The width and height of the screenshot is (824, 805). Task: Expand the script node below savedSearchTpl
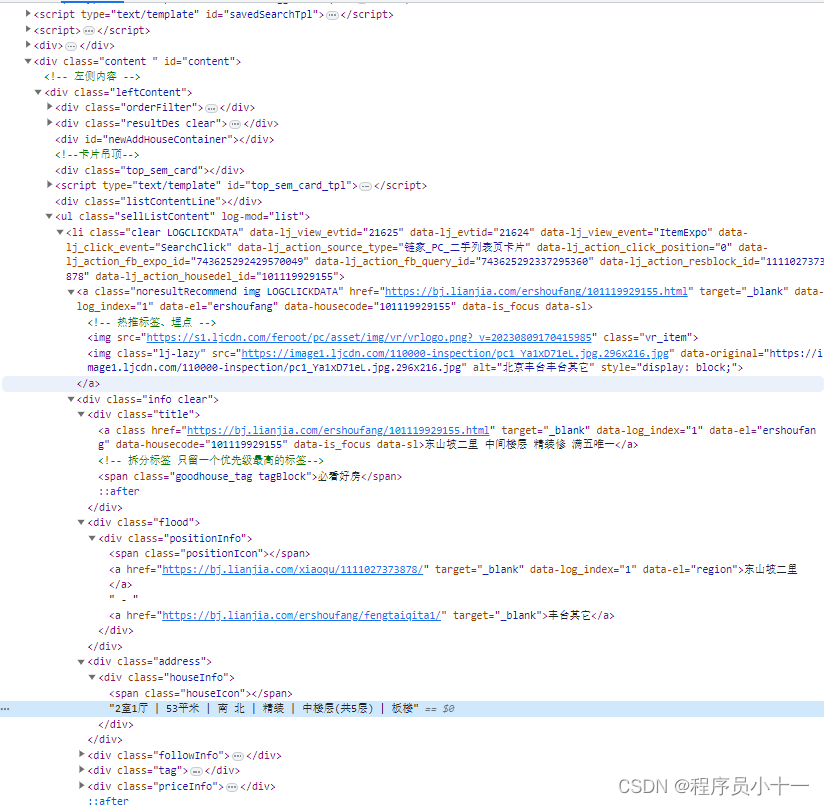pos(28,29)
